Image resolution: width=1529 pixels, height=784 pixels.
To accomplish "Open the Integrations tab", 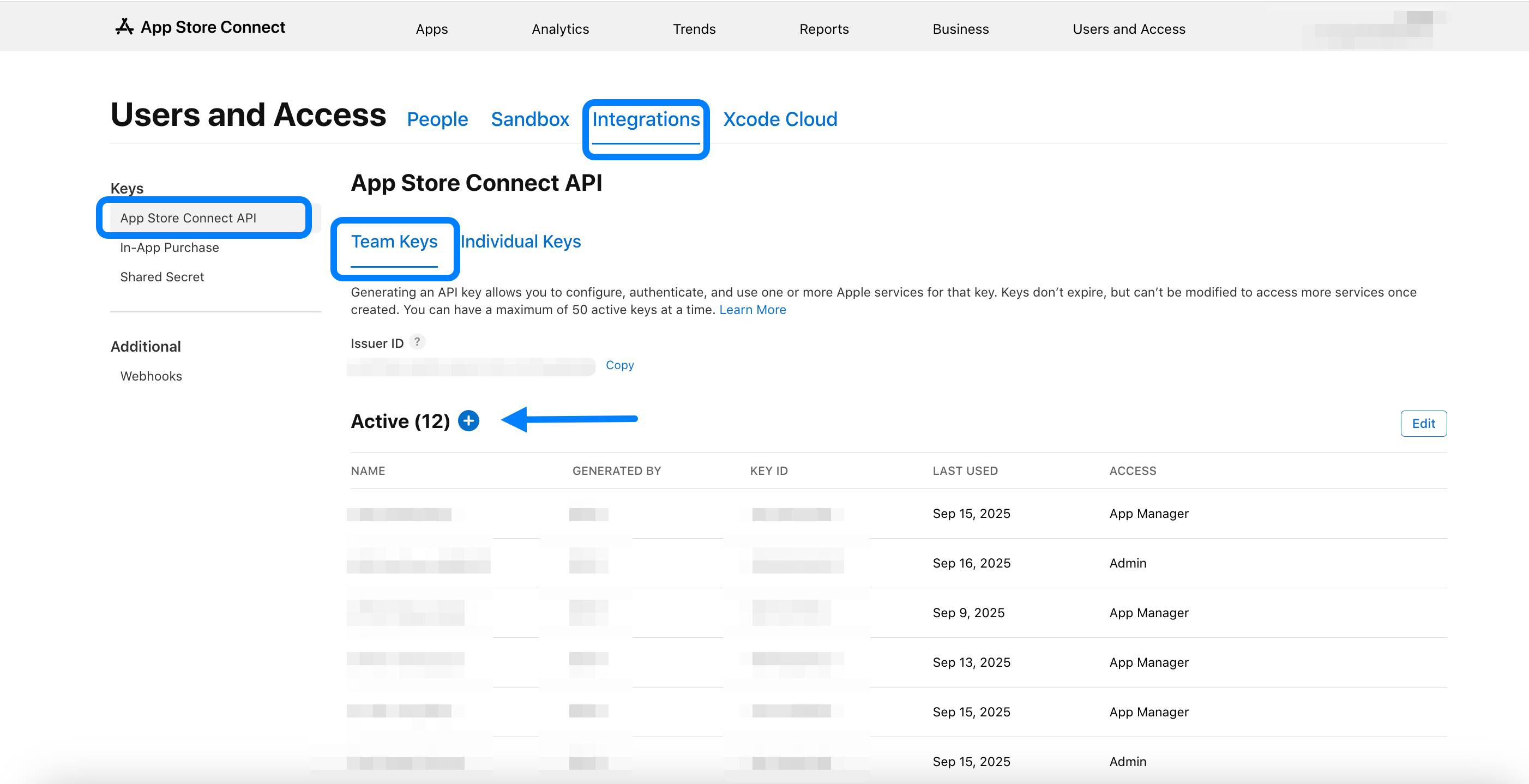I will click(645, 119).
